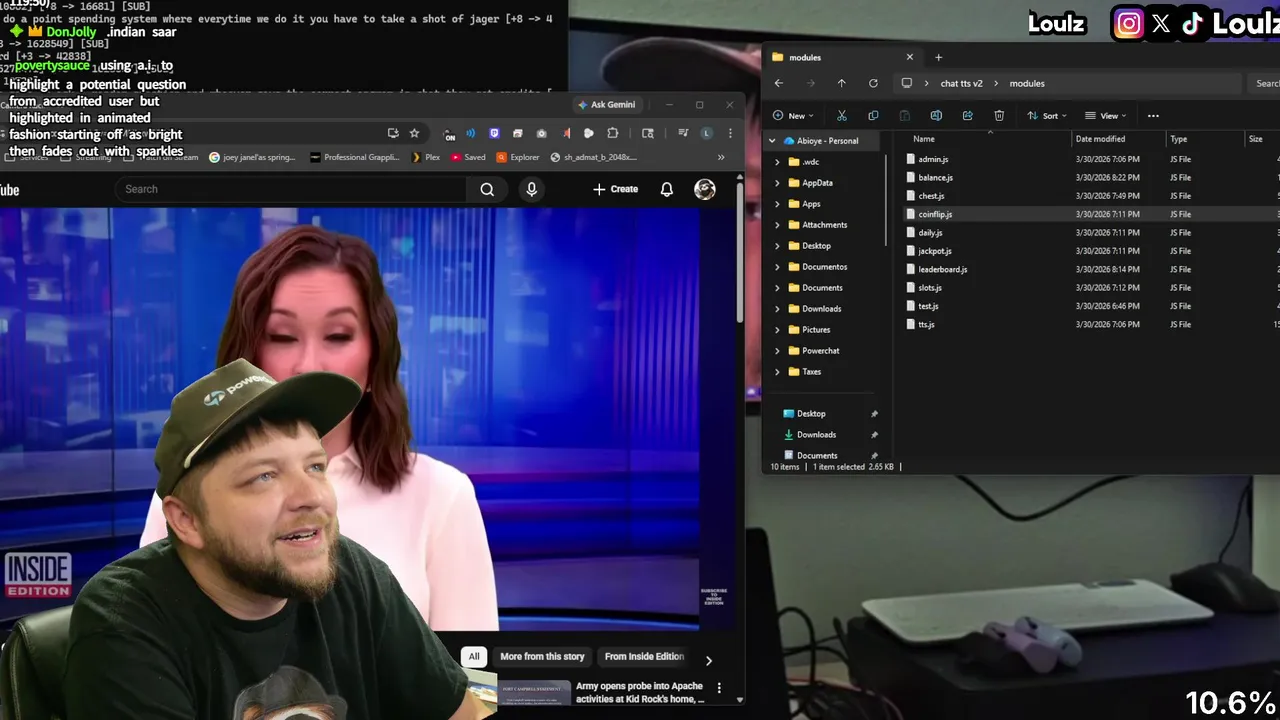Open the YouTube account avatar menu
The width and height of the screenshot is (1280, 720).
tap(705, 189)
